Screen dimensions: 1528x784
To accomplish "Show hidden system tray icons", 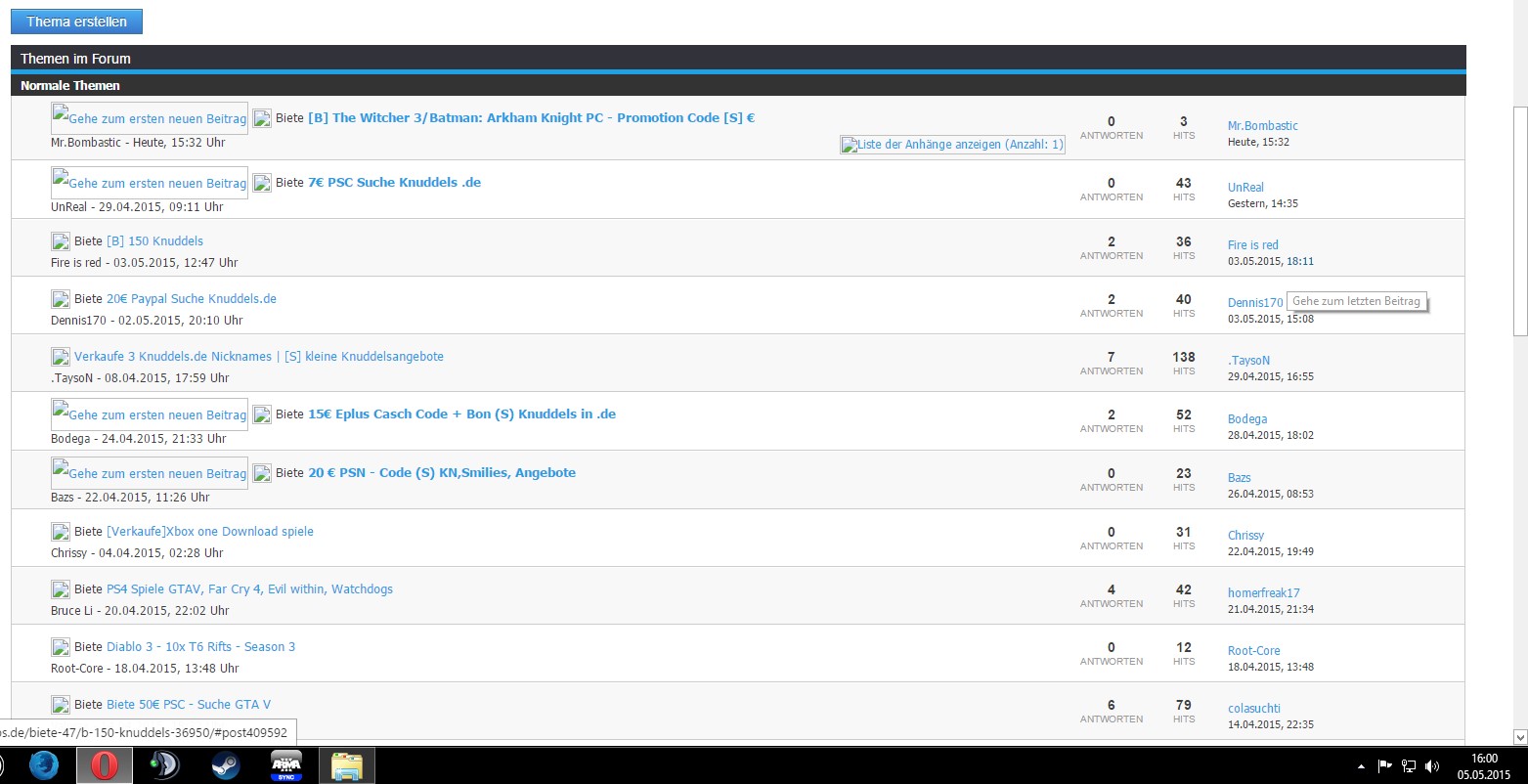I will tap(1362, 765).
